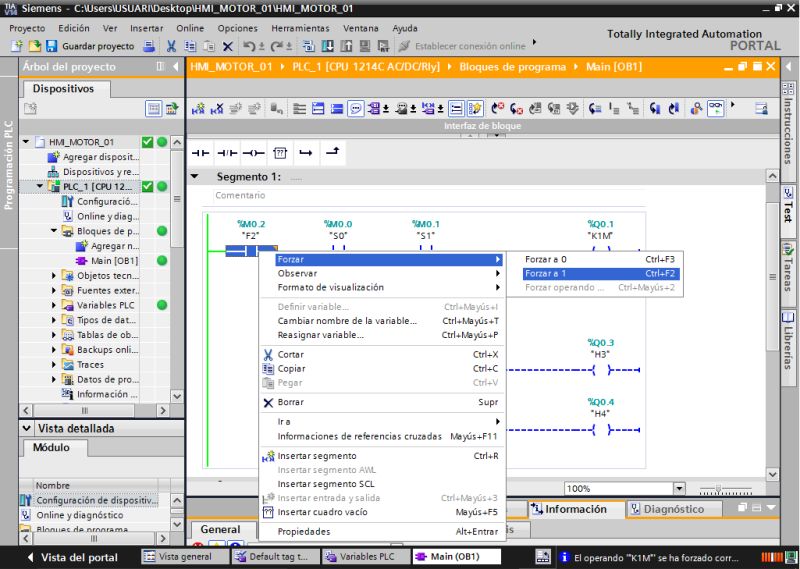This screenshot has height=569, width=800.
Task: Click the print icon in toolbar
Action: tap(149, 46)
